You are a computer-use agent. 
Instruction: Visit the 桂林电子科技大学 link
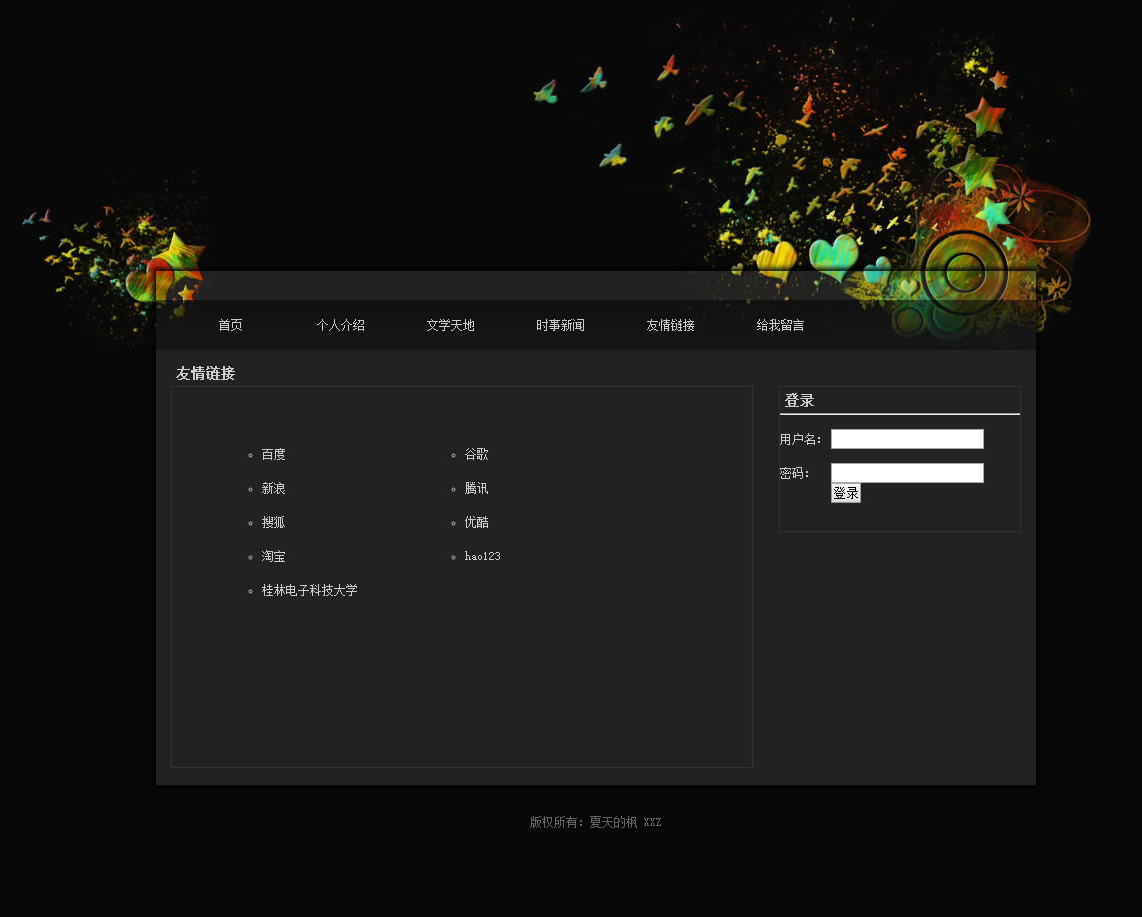click(x=309, y=590)
